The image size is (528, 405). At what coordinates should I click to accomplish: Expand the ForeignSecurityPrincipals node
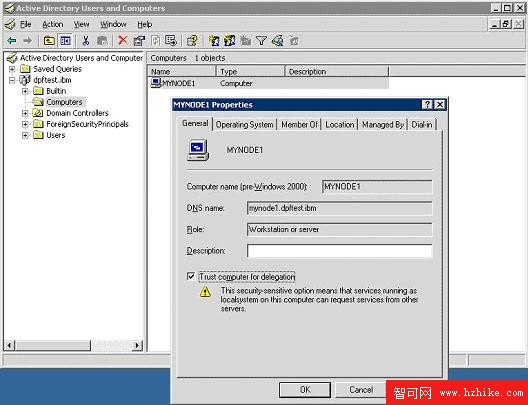click(x=25, y=124)
